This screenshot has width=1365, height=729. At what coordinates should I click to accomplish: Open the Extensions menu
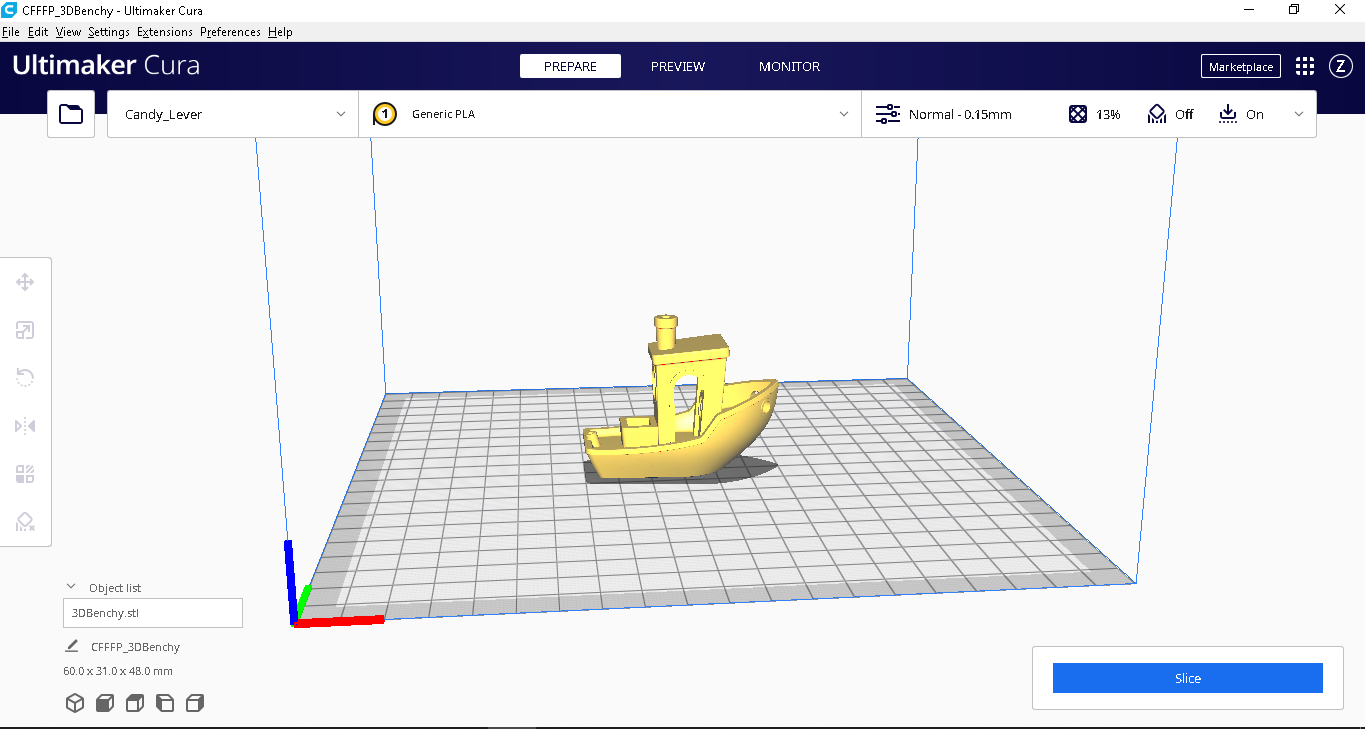click(x=165, y=32)
